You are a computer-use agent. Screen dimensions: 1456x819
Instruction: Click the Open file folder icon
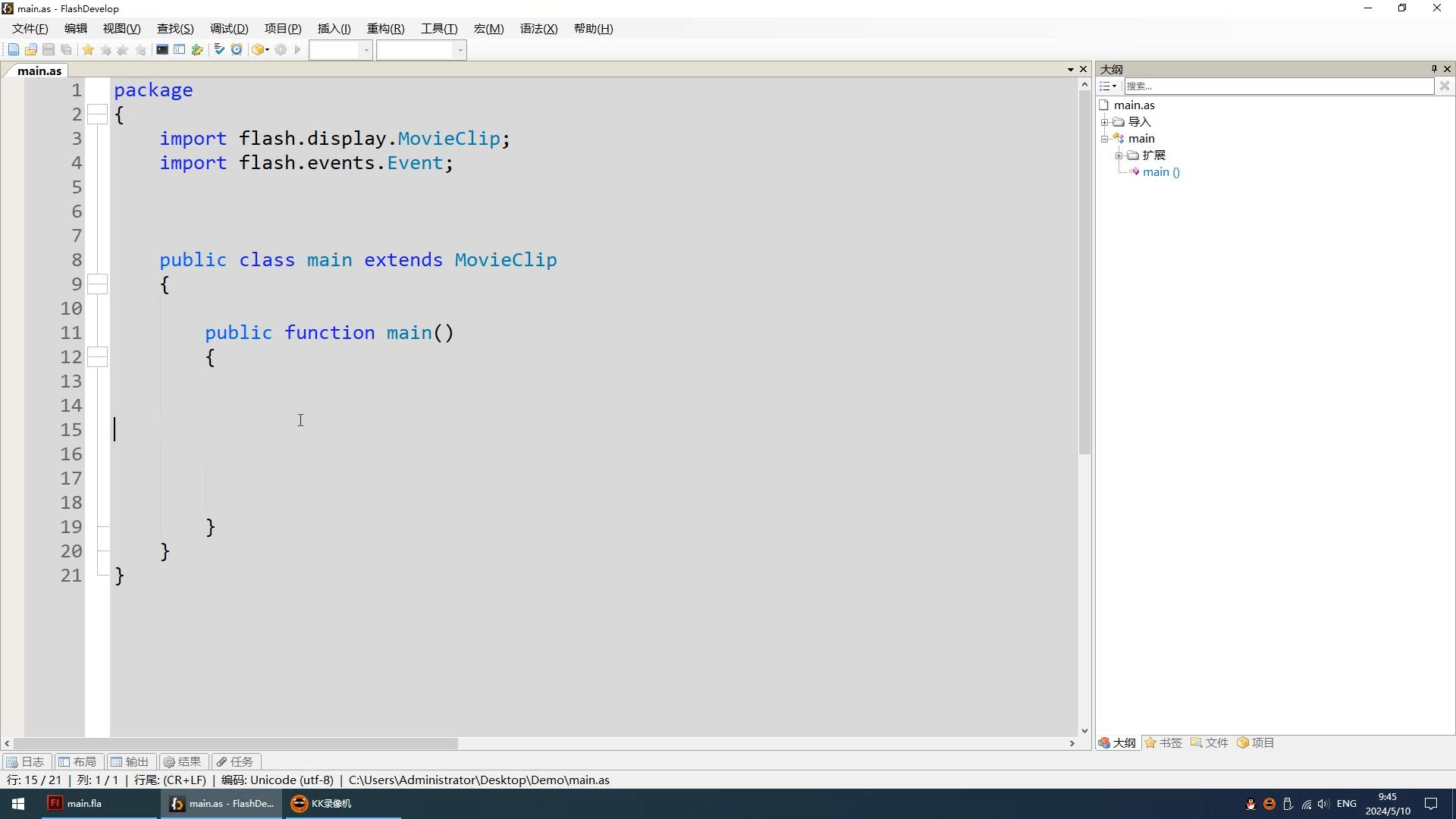(x=30, y=50)
